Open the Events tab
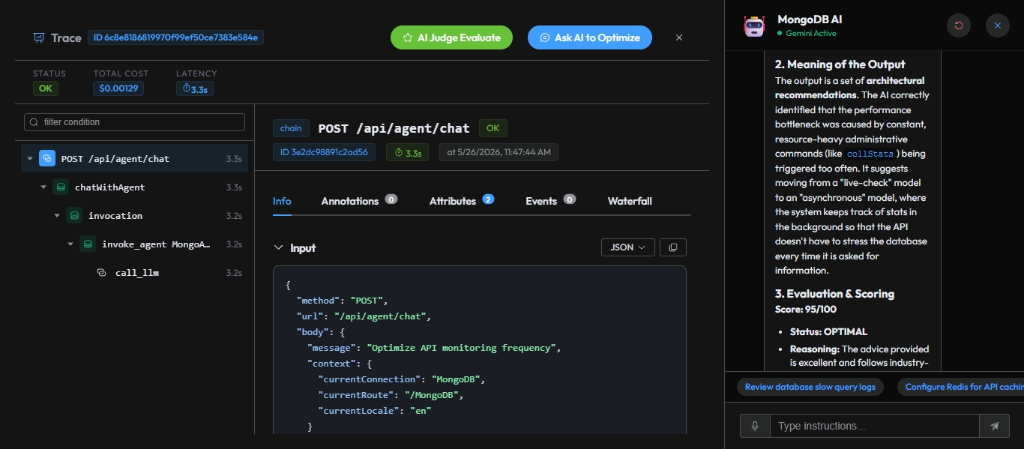1024x449 pixels. [551, 201]
